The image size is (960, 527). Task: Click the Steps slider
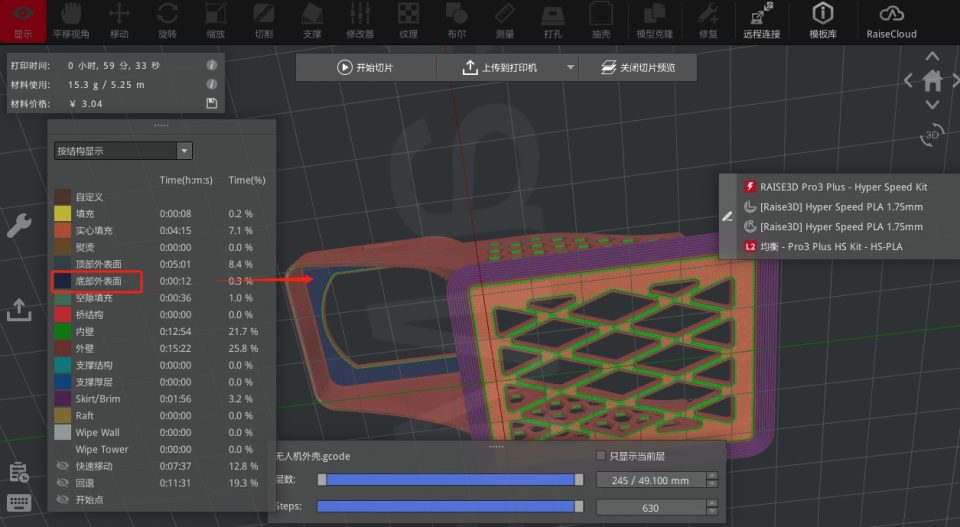pyautogui.click(x=451, y=506)
